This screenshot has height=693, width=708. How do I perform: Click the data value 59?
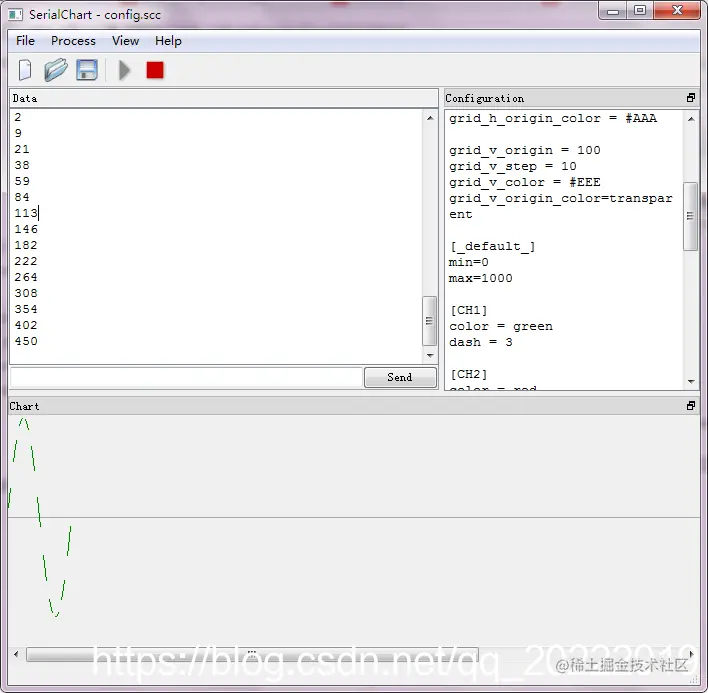click(x=22, y=181)
